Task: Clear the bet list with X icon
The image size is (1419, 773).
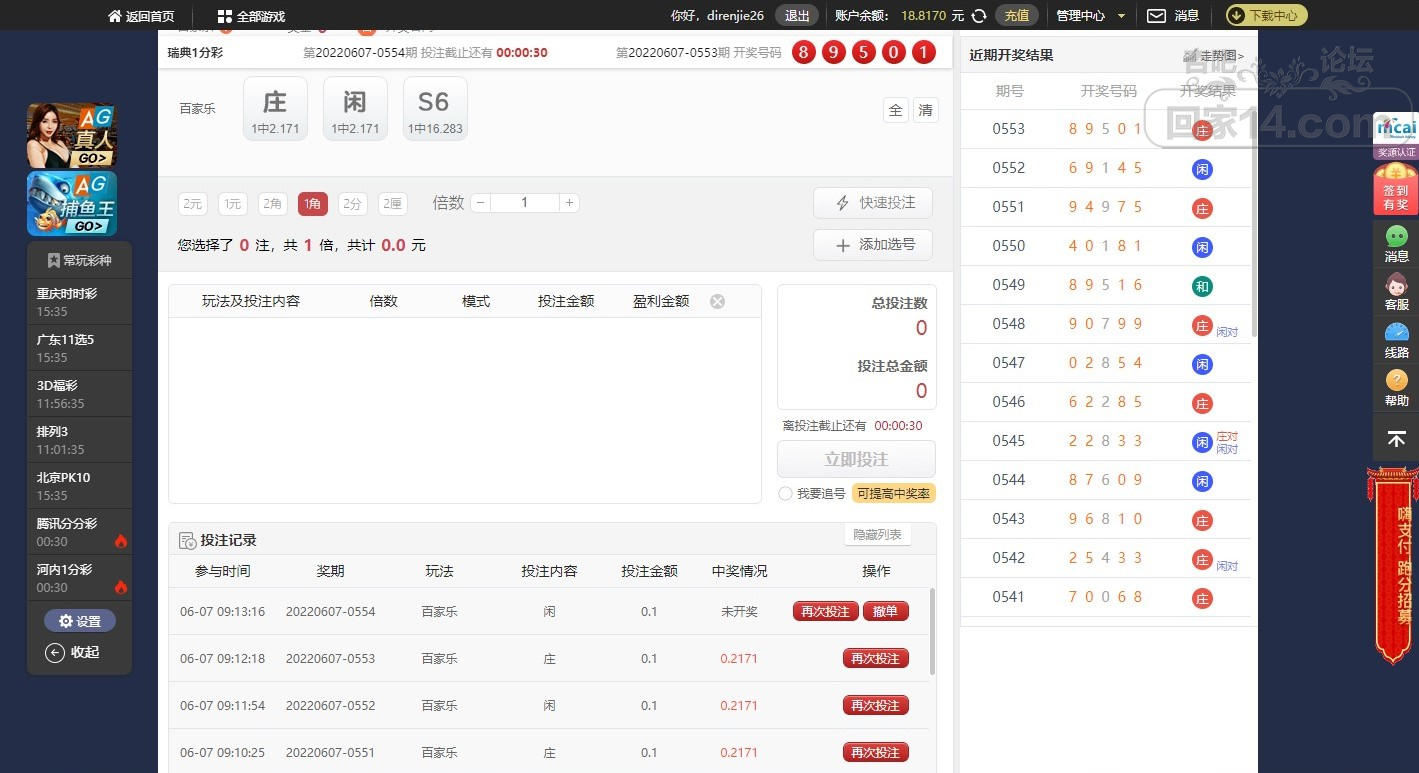Action: pos(717,301)
